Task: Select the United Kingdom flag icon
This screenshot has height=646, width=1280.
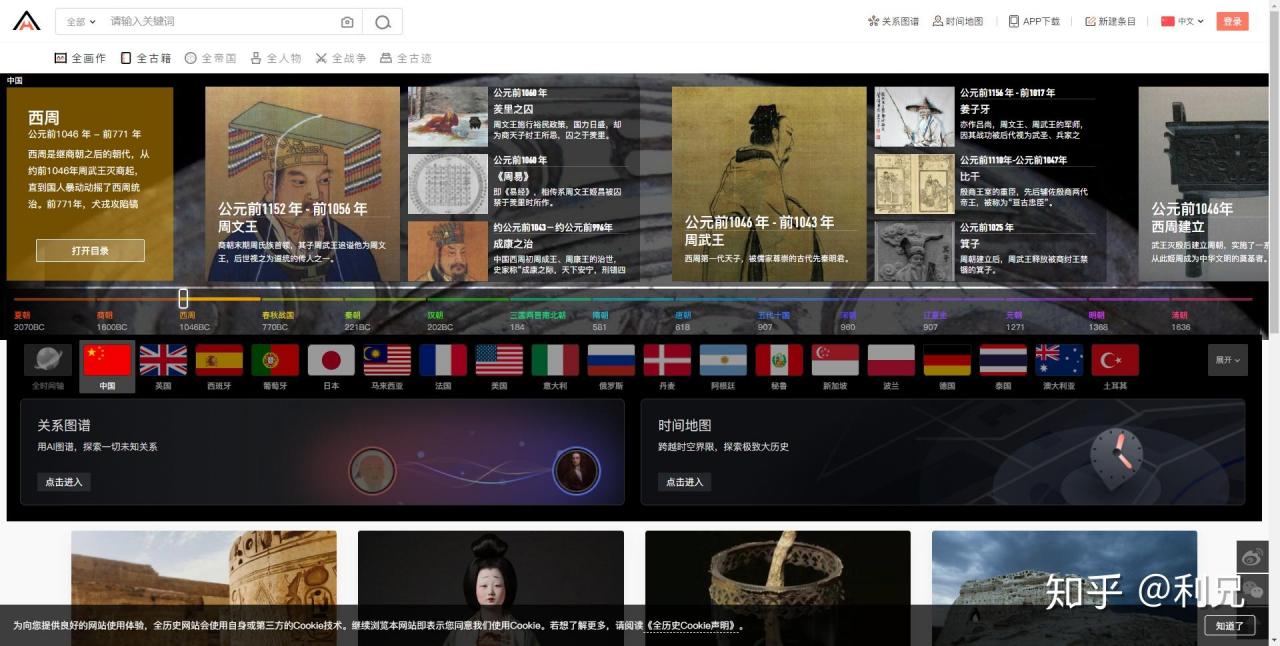Action: coord(163,360)
